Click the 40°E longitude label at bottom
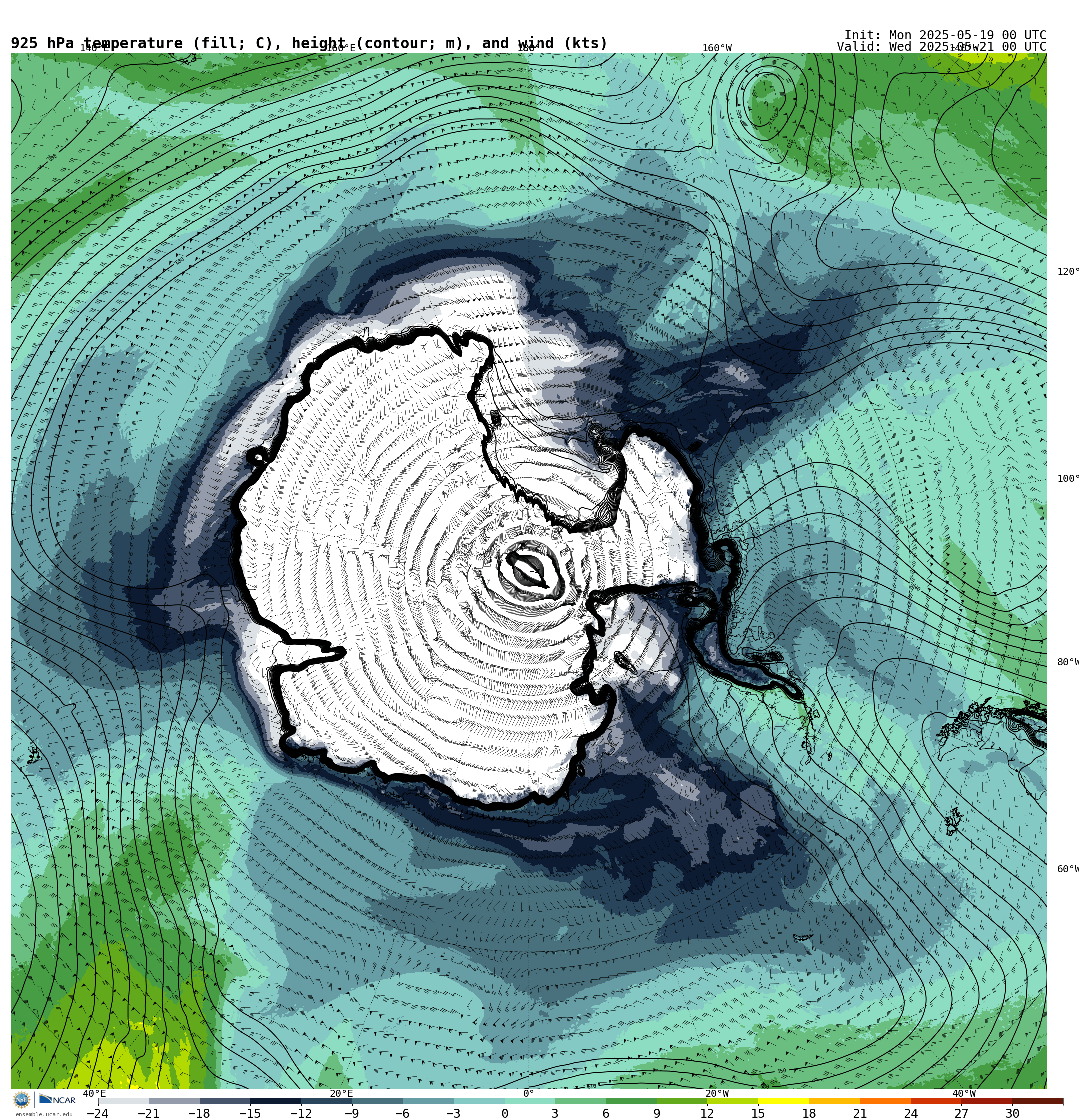The height and width of the screenshot is (1120, 1079). (95, 1093)
